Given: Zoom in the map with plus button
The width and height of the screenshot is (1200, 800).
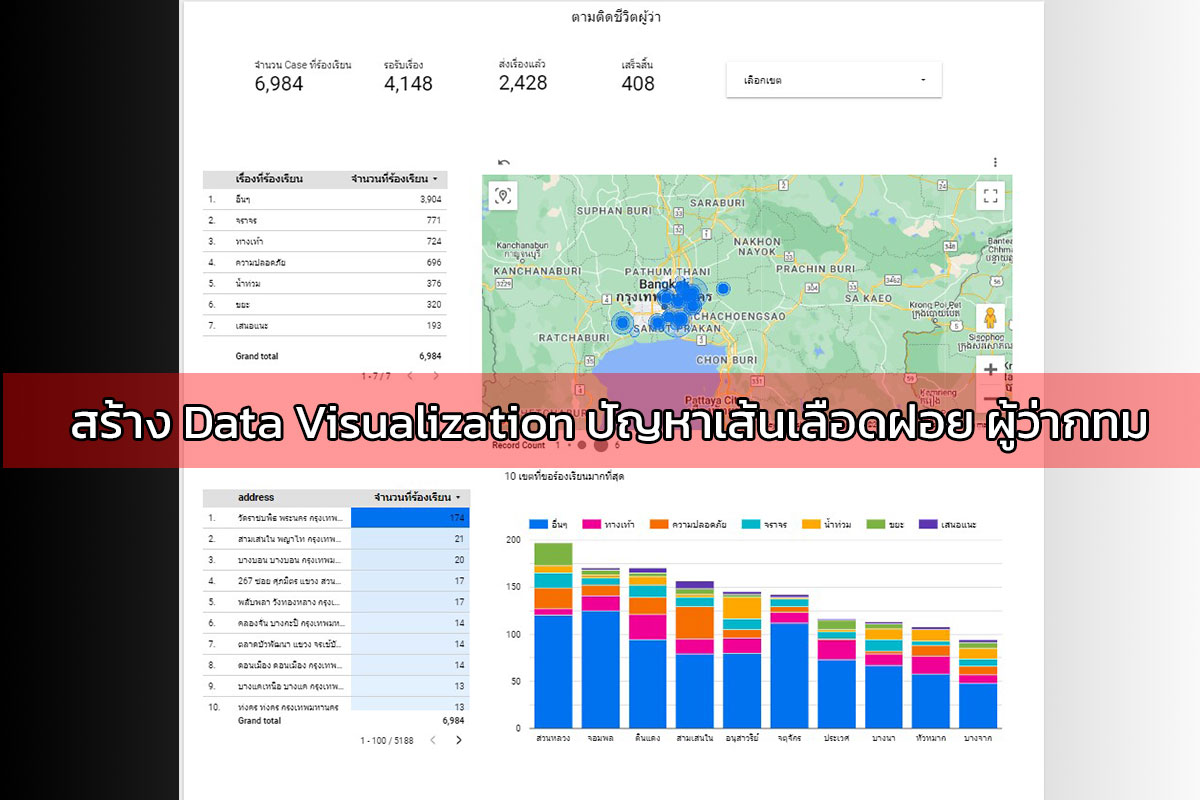Looking at the screenshot, I should [x=990, y=369].
